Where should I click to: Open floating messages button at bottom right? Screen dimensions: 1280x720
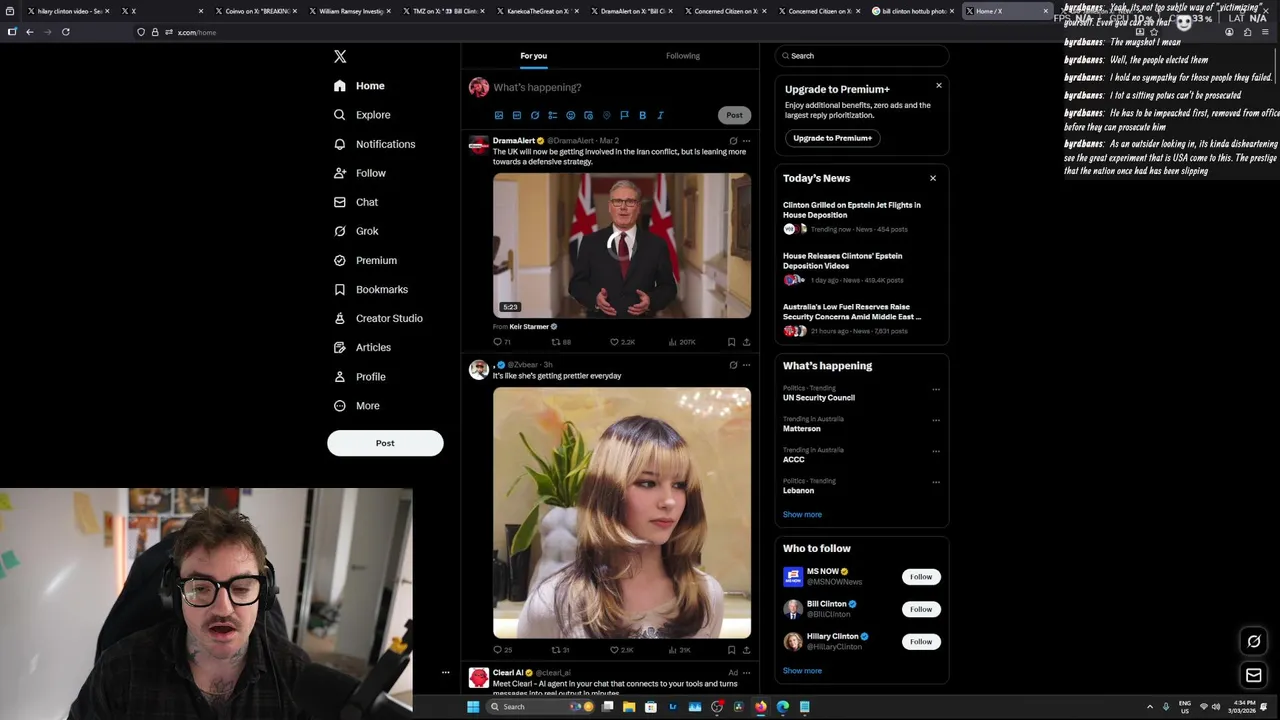point(1253,676)
